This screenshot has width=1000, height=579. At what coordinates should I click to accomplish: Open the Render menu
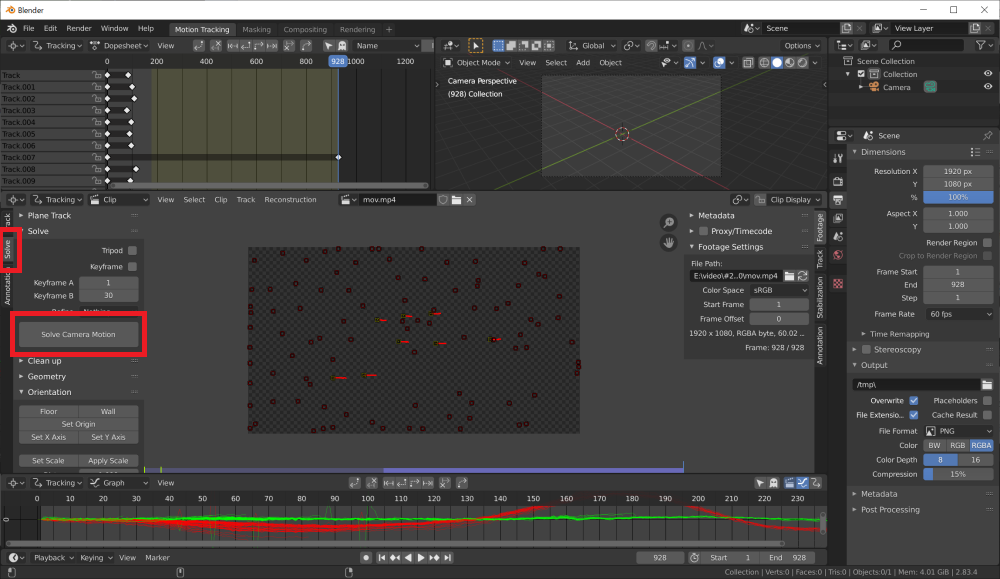pos(78,29)
